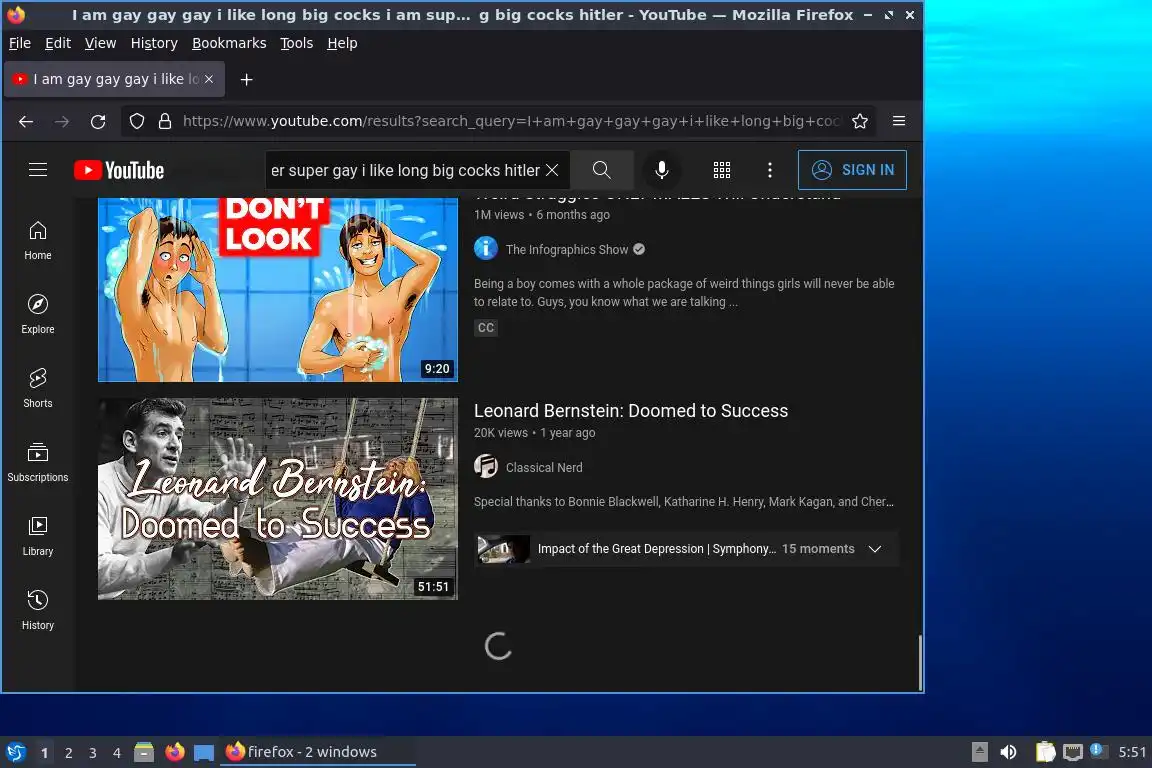Viewport: 1152px width, 768px height.
Task: Close the current YouTube tab
Action: [x=209, y=79]
